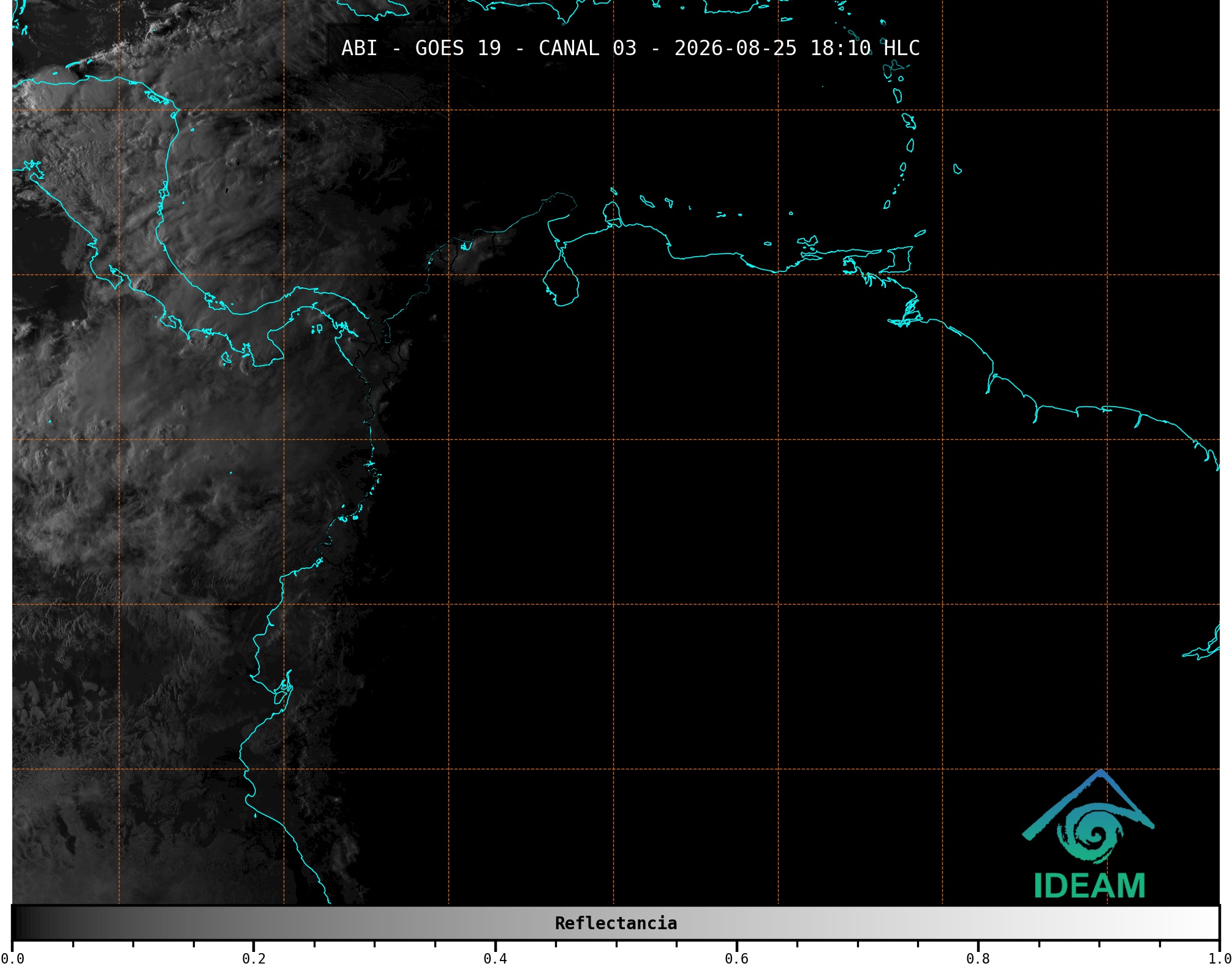Click the colorbar tick label '0.0'
The width and height of the screenshot is (1232, 966).
pos(12,958)
